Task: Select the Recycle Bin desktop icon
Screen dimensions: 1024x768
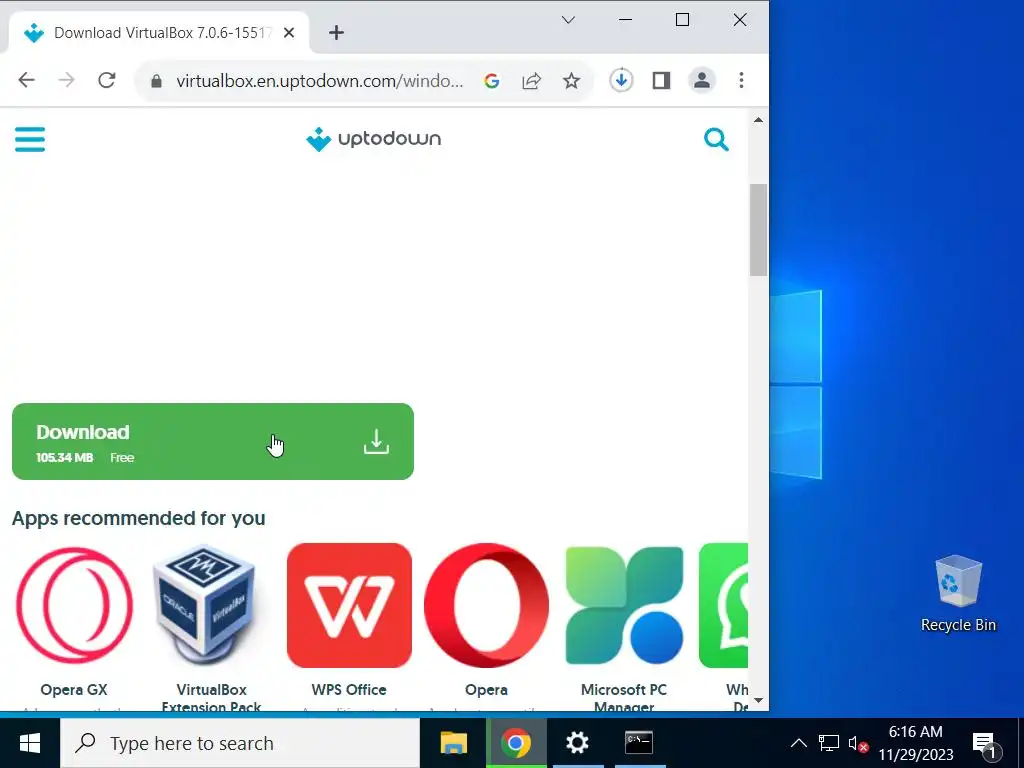Action: point(958,594)
